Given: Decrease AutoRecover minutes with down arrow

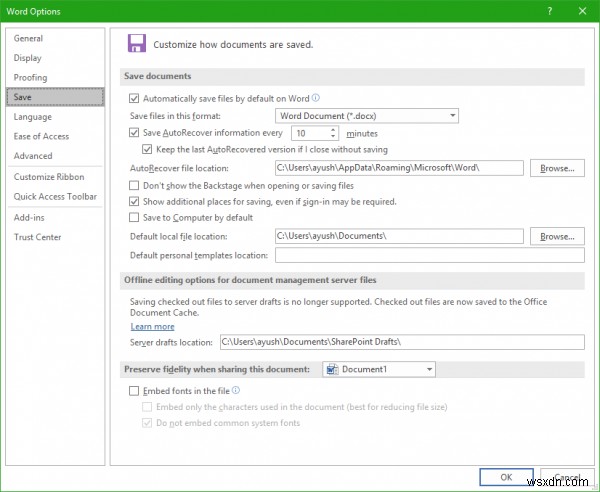Looking at the screenshot, I should 333,136.
